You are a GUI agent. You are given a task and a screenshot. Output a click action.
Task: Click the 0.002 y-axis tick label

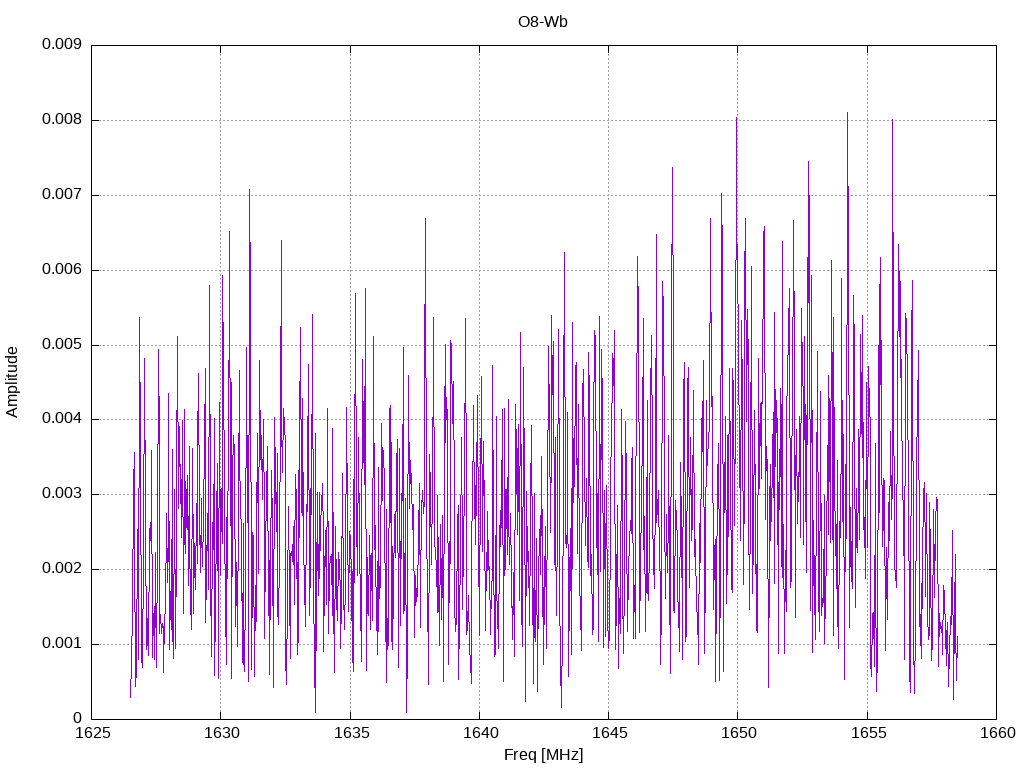point(62,569)
